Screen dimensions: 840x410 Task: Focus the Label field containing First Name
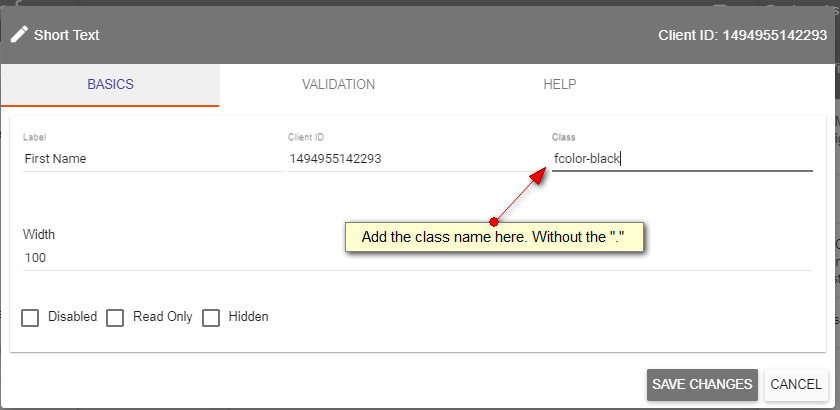(x=152, y=158)
